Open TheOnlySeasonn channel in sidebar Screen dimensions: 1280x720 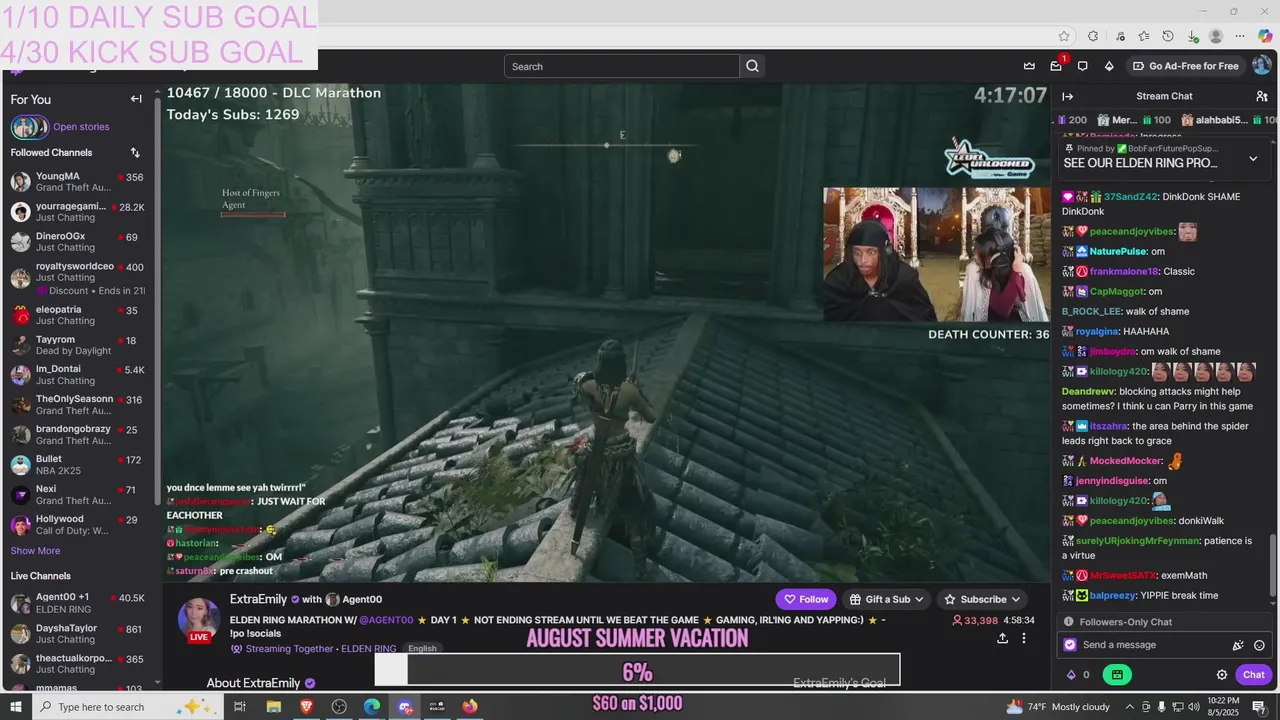78,405
